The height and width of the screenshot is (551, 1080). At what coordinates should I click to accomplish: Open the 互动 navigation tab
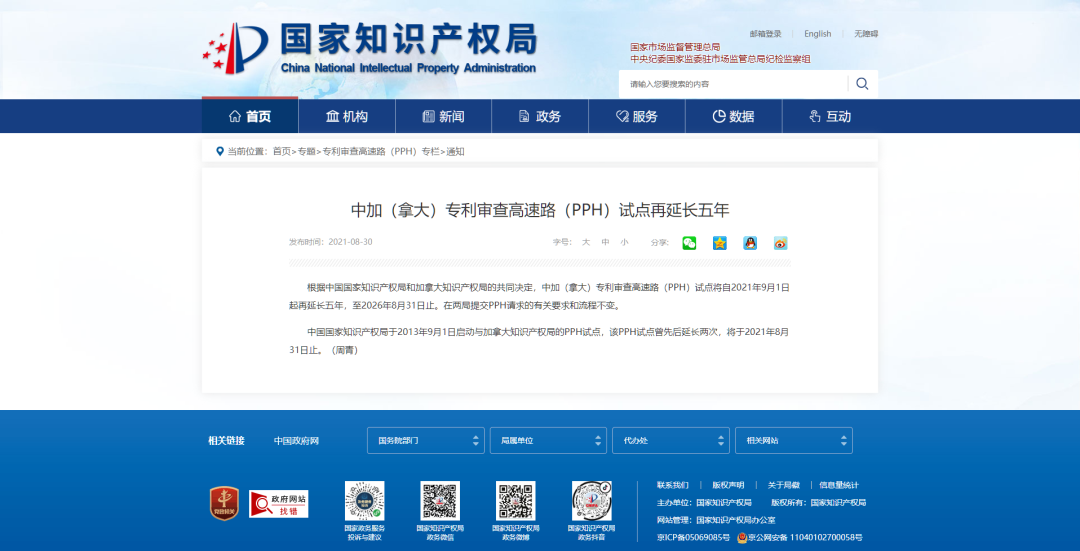pos(831,116)
